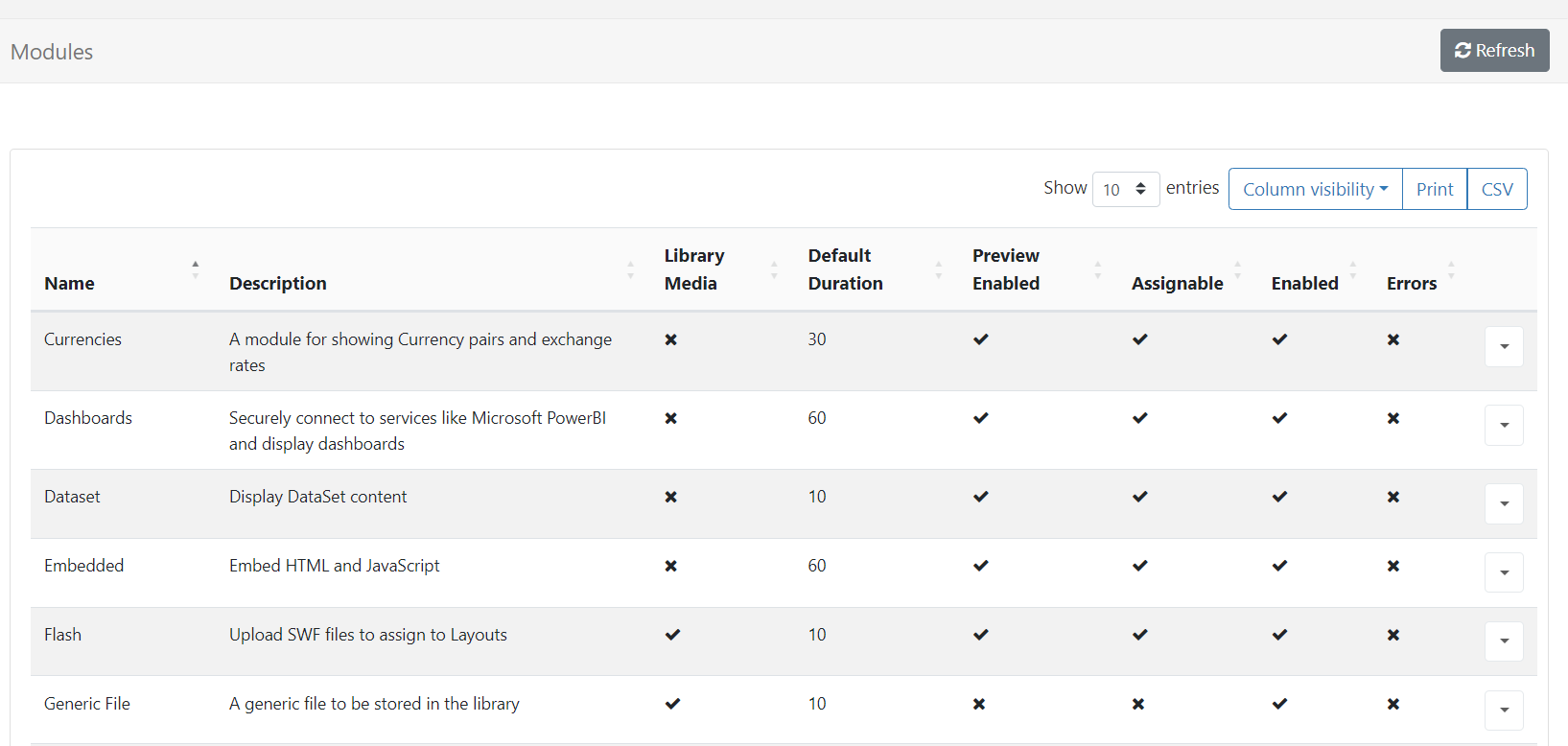This screenshot has width=1568, height=746.
Task: Open the Currencies row action menu
Action: (x=1503, y=347)
